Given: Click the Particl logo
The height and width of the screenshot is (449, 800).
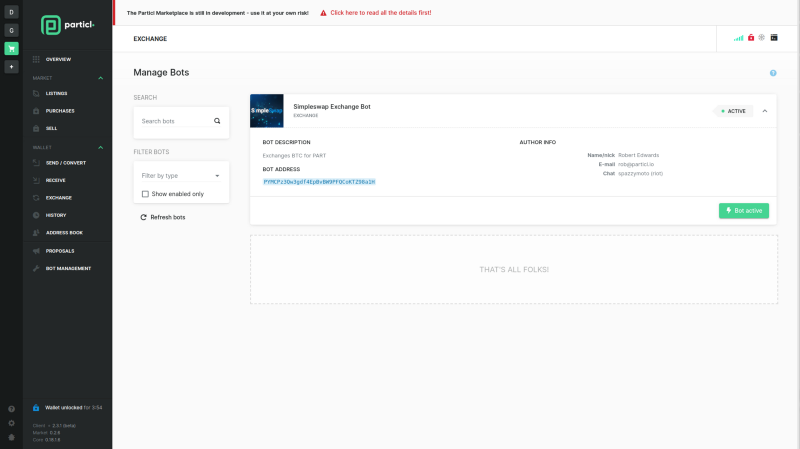Looking at the screenshot, I should tap(67, 25).
